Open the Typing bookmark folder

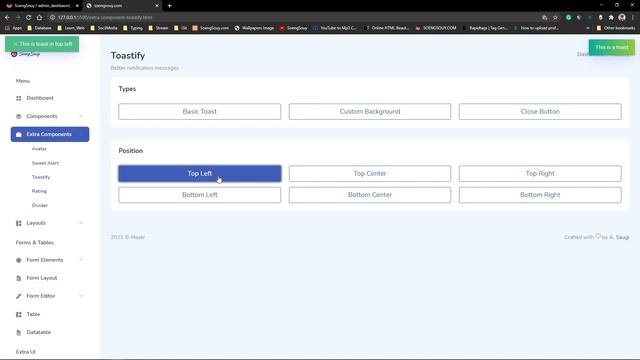point(133,28)
